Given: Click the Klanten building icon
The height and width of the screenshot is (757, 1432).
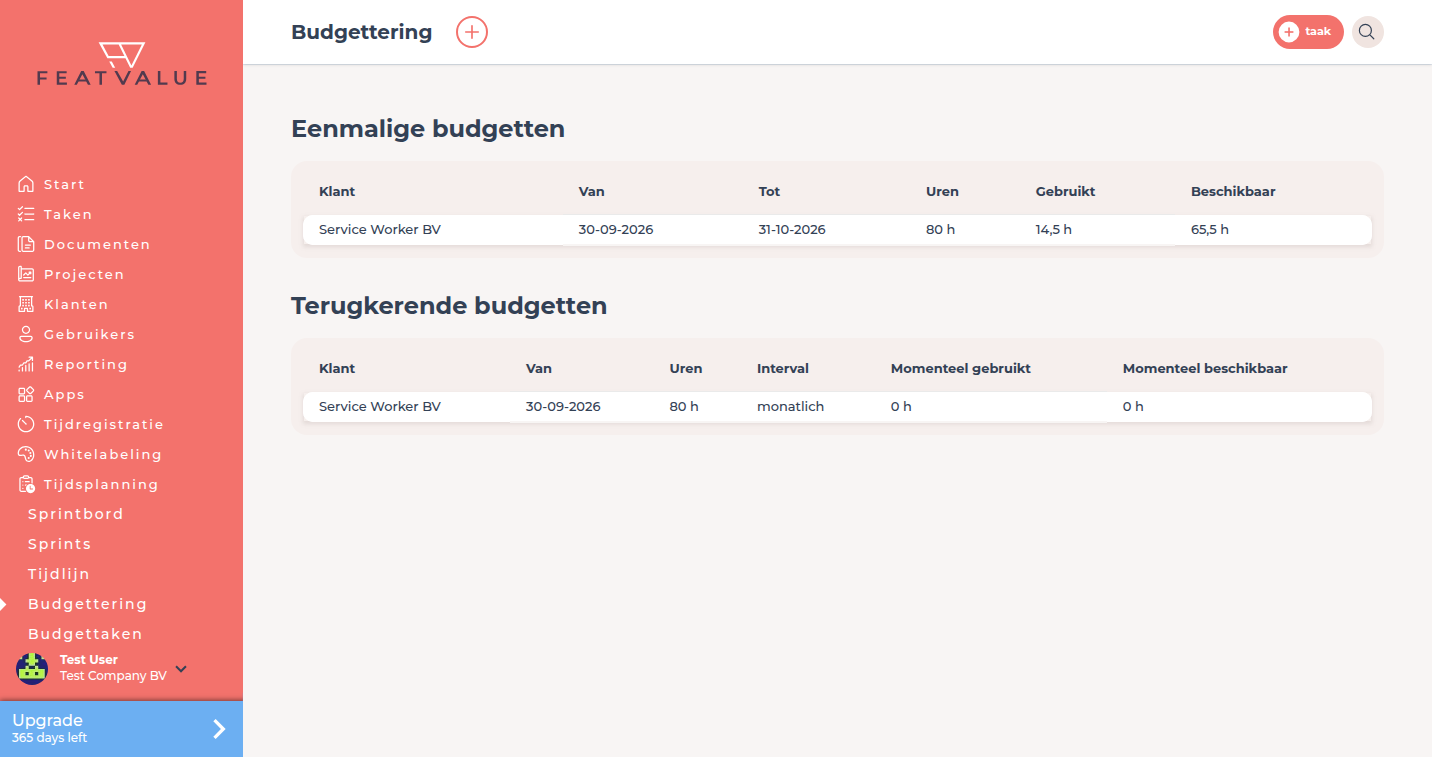Looking at the screenshot, I should pos(26,304).
